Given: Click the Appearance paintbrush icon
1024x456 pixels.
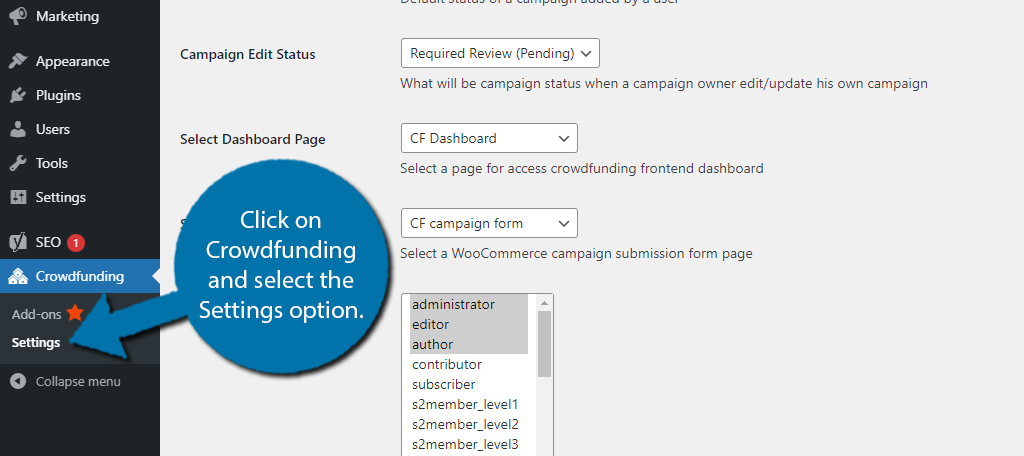Looking at the screenshot, I should point(18,61).
